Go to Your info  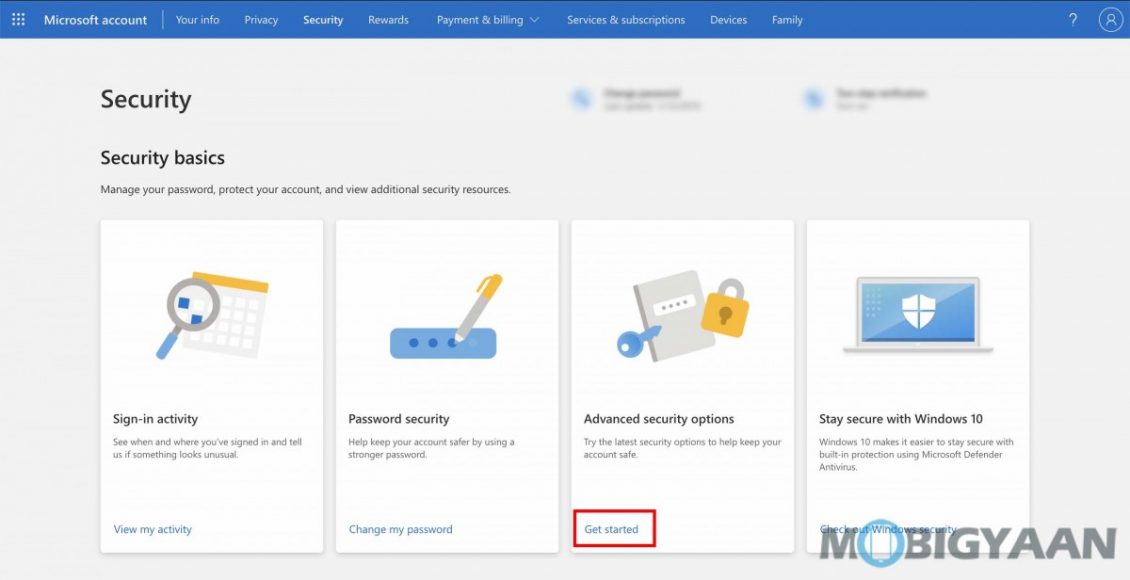pos(197,19)
